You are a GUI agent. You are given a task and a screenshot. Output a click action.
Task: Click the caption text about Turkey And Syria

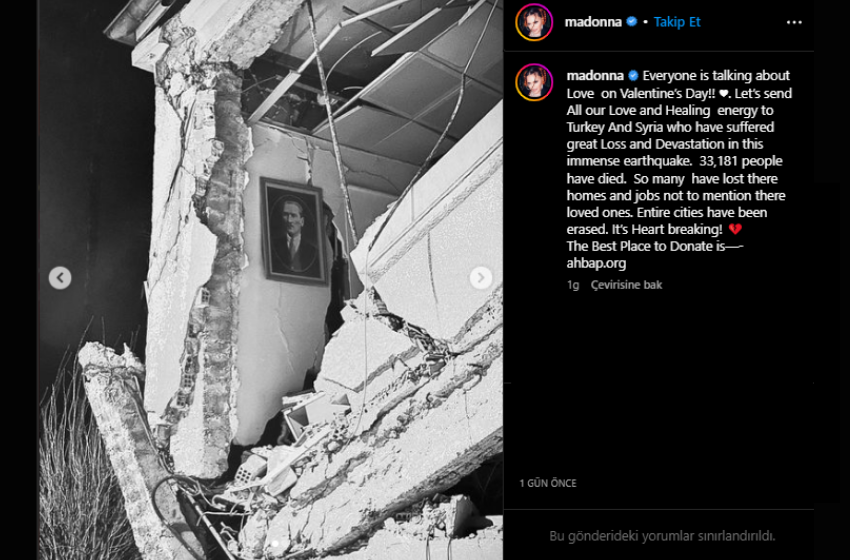[x=670, y=127]
